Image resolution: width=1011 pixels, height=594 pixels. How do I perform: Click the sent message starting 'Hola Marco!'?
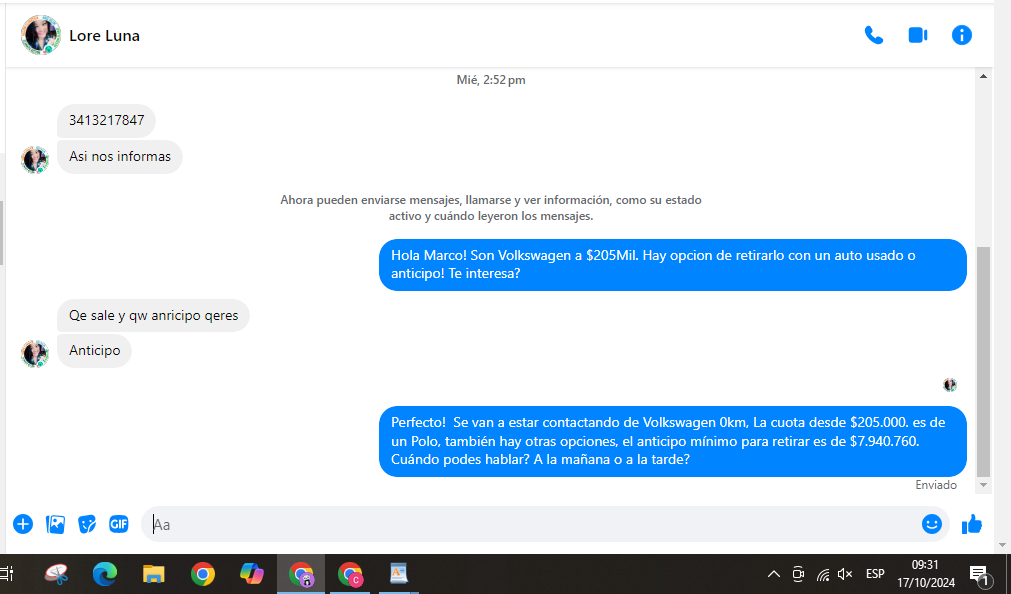point(672,264)
